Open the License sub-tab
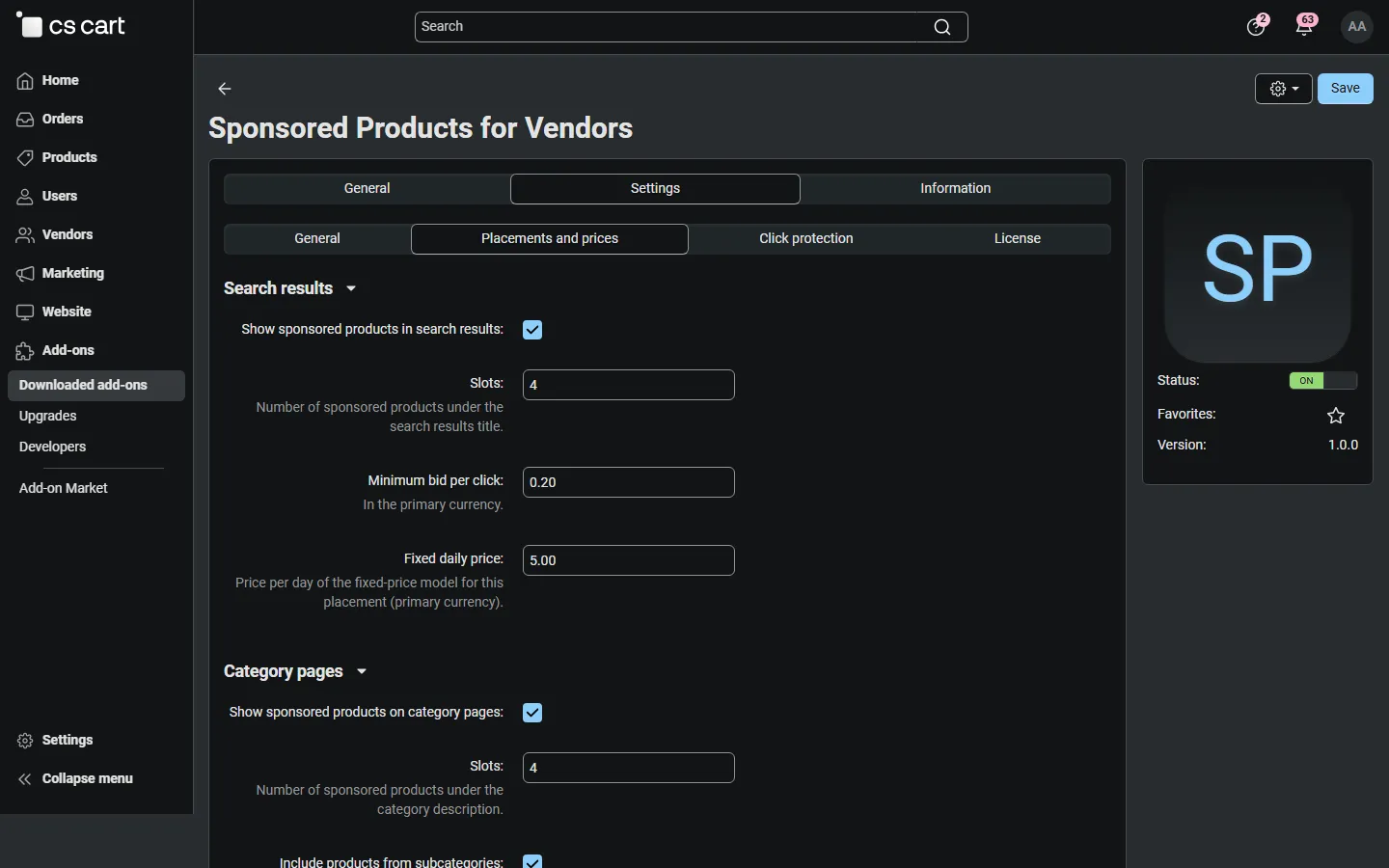 (1018, 239)
